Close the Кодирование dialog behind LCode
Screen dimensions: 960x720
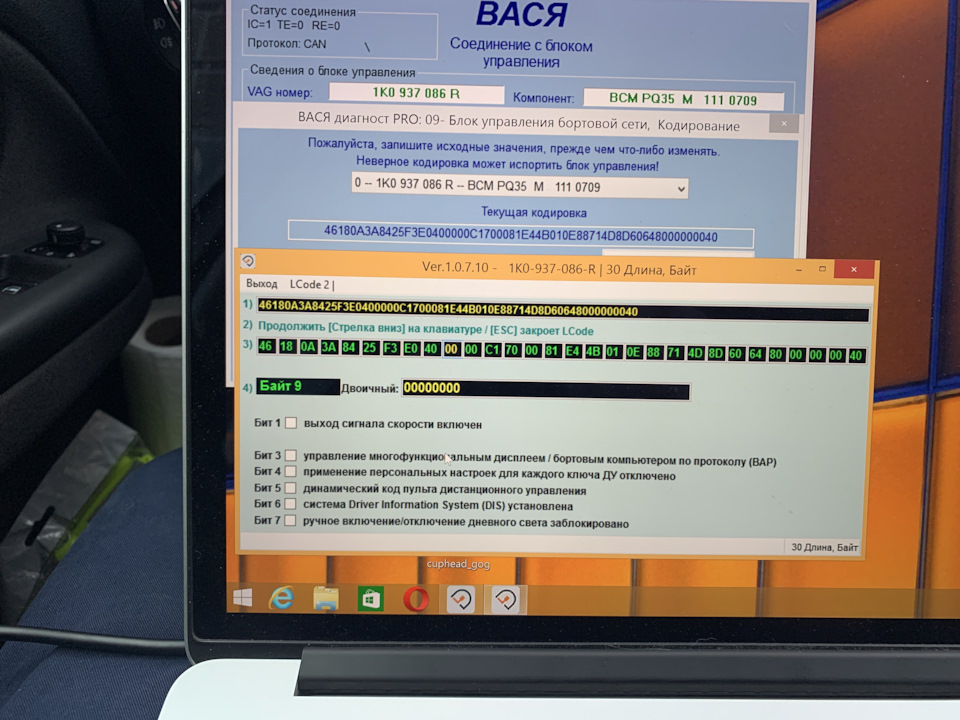click(784, 124)
